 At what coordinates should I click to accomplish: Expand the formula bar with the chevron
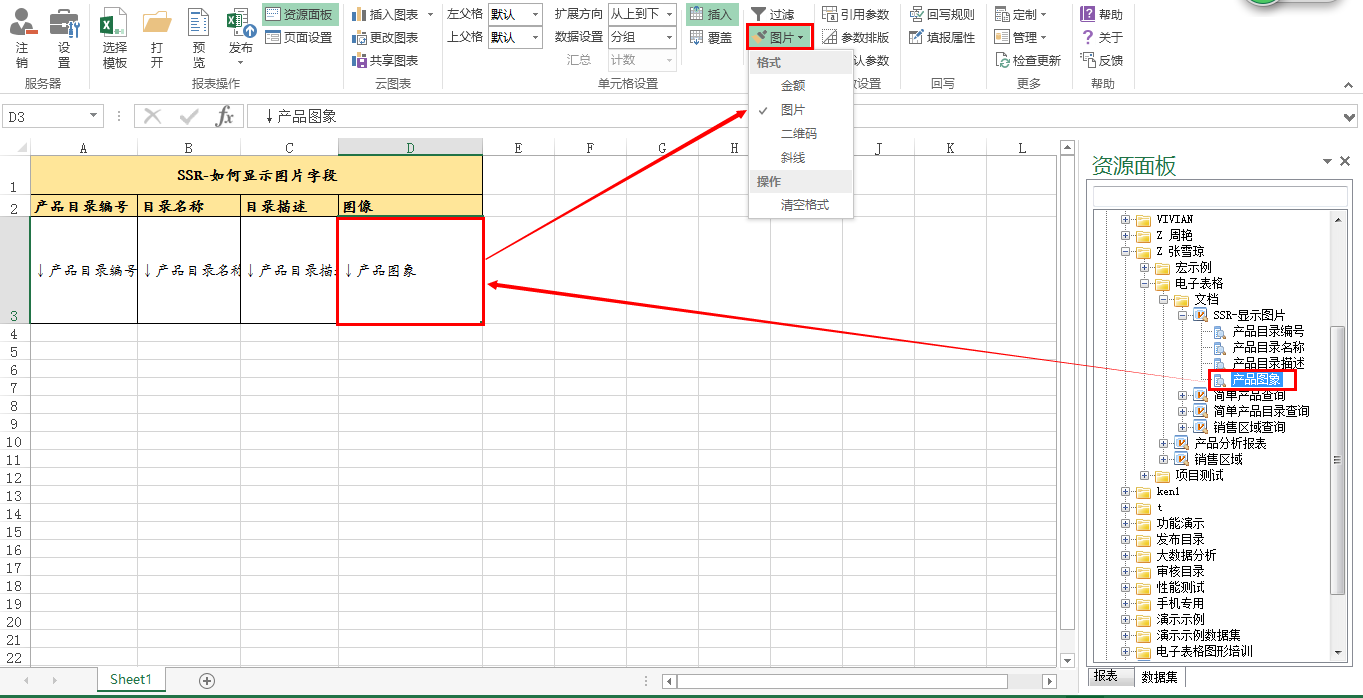[x=1349, y=117]
